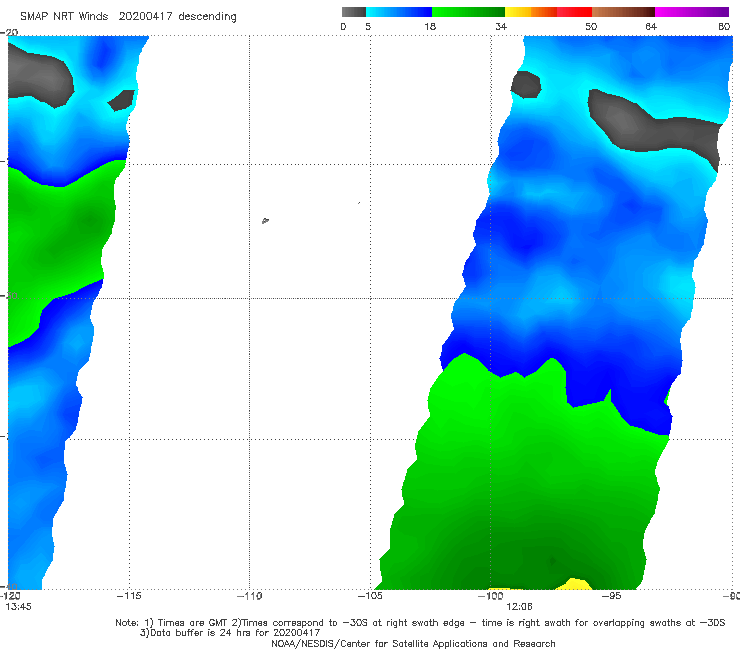740x650 pixels.
Task: Click the note '3)Data buffer is 24 hrs'
Action: [x=230, y=633]
